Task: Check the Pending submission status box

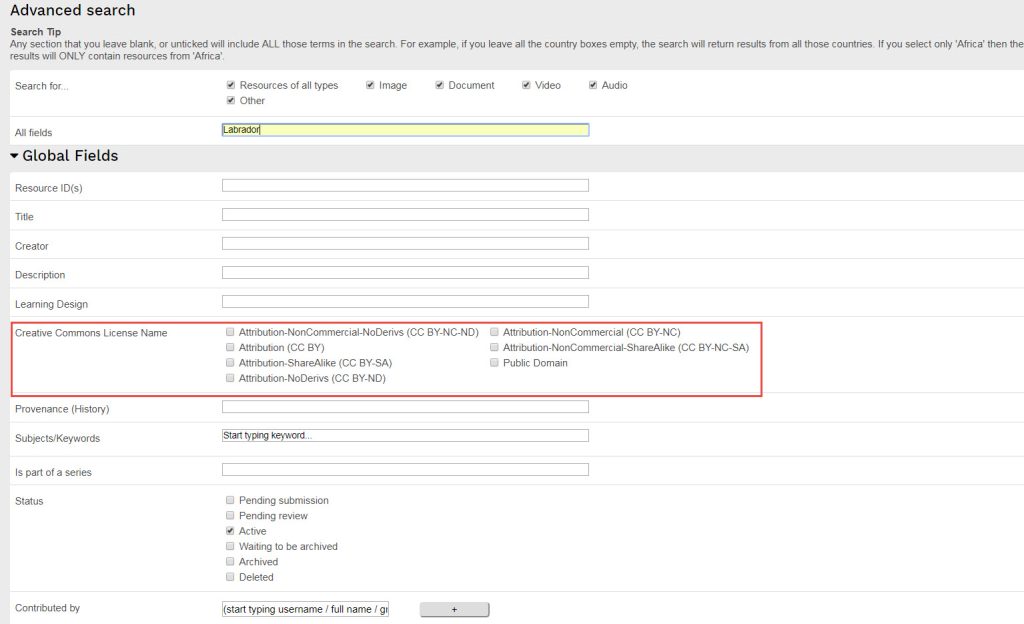Action: tap(230, 500)
